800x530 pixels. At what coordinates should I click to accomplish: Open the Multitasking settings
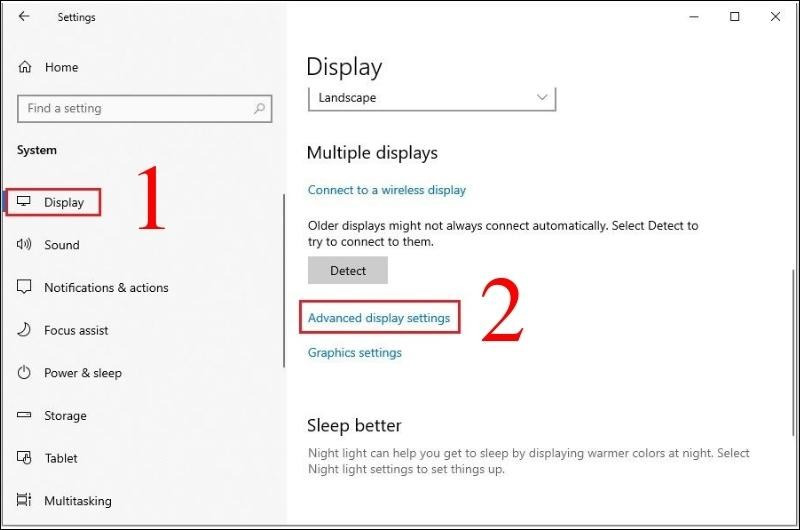coord(77,501)
